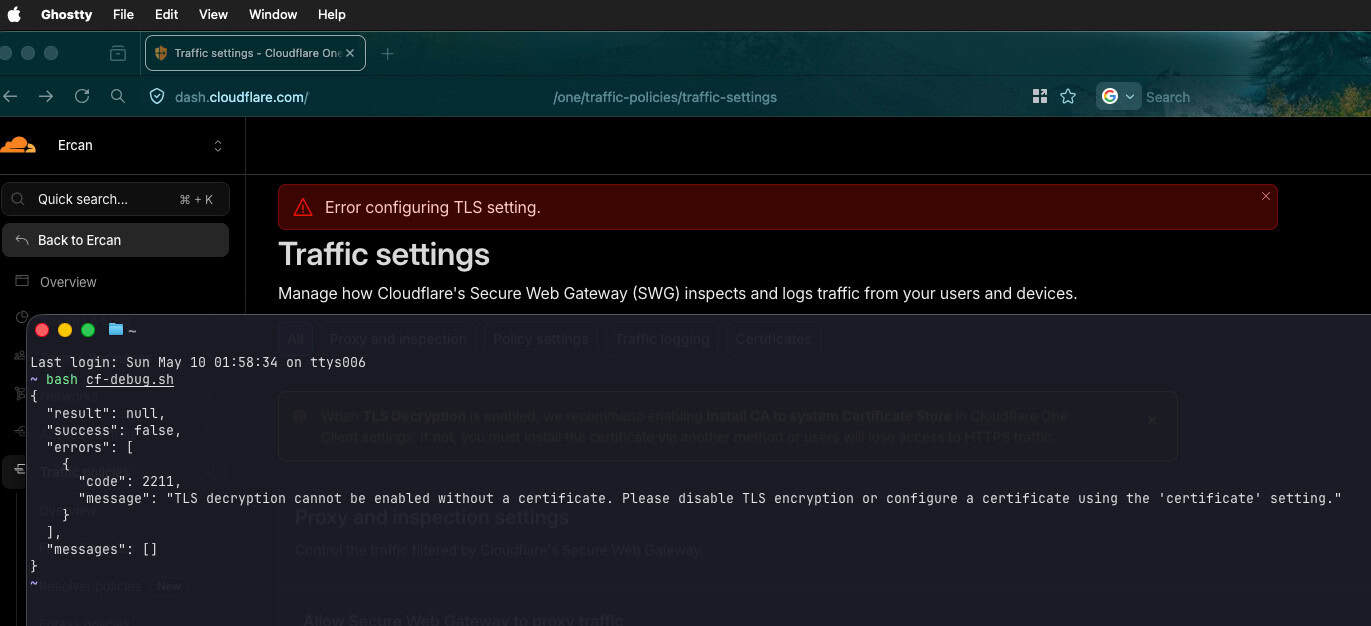This screenshot has height=626, width=1371.
Task: Go forward with the browser forward arrow
Action: pyautogui.click(x=46, y=96)
